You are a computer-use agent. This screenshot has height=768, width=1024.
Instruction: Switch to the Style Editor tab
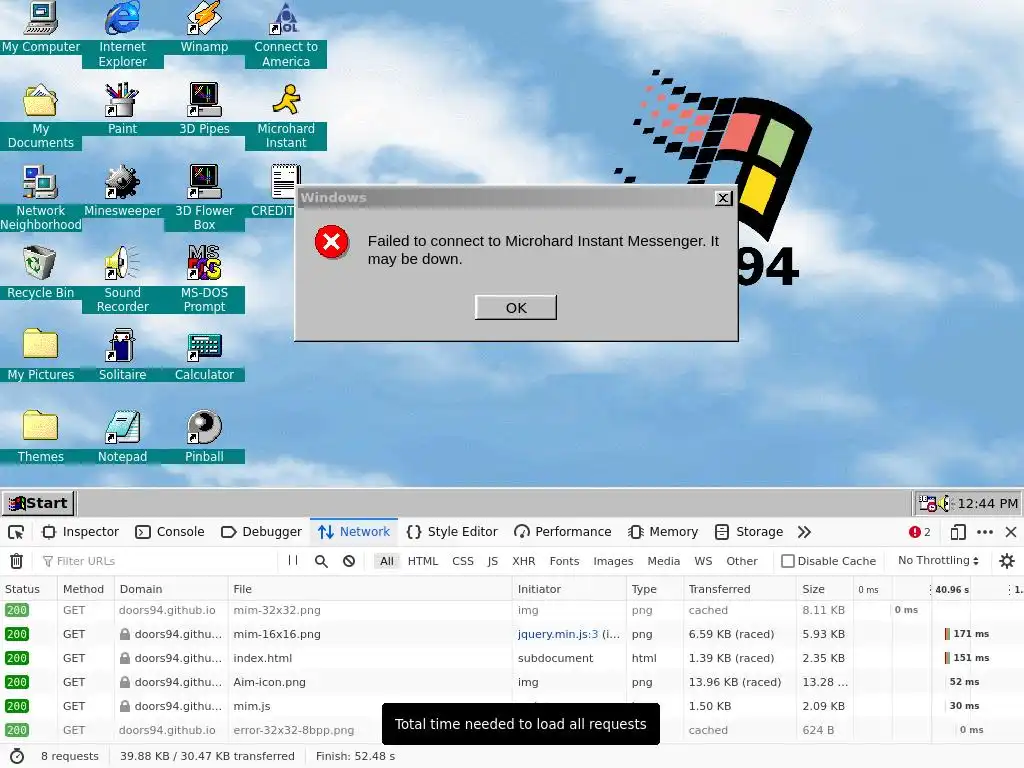point(452,532)
